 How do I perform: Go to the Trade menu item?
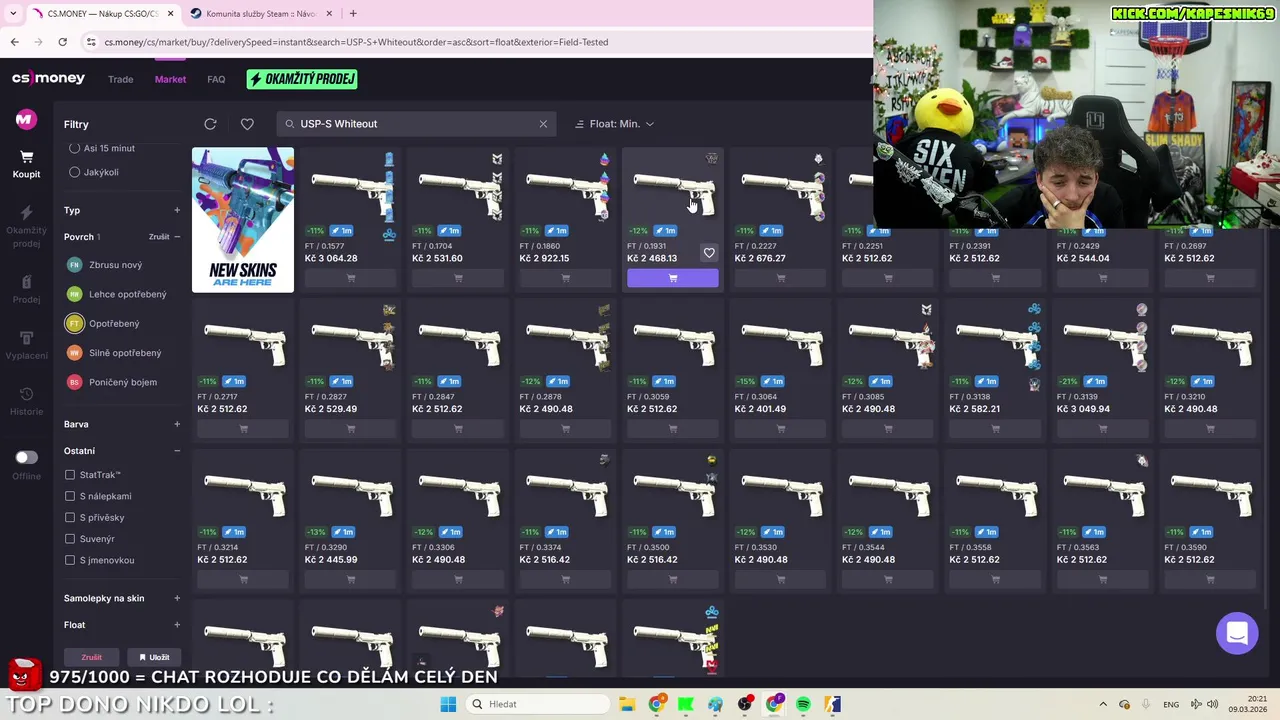click(121, 79)
